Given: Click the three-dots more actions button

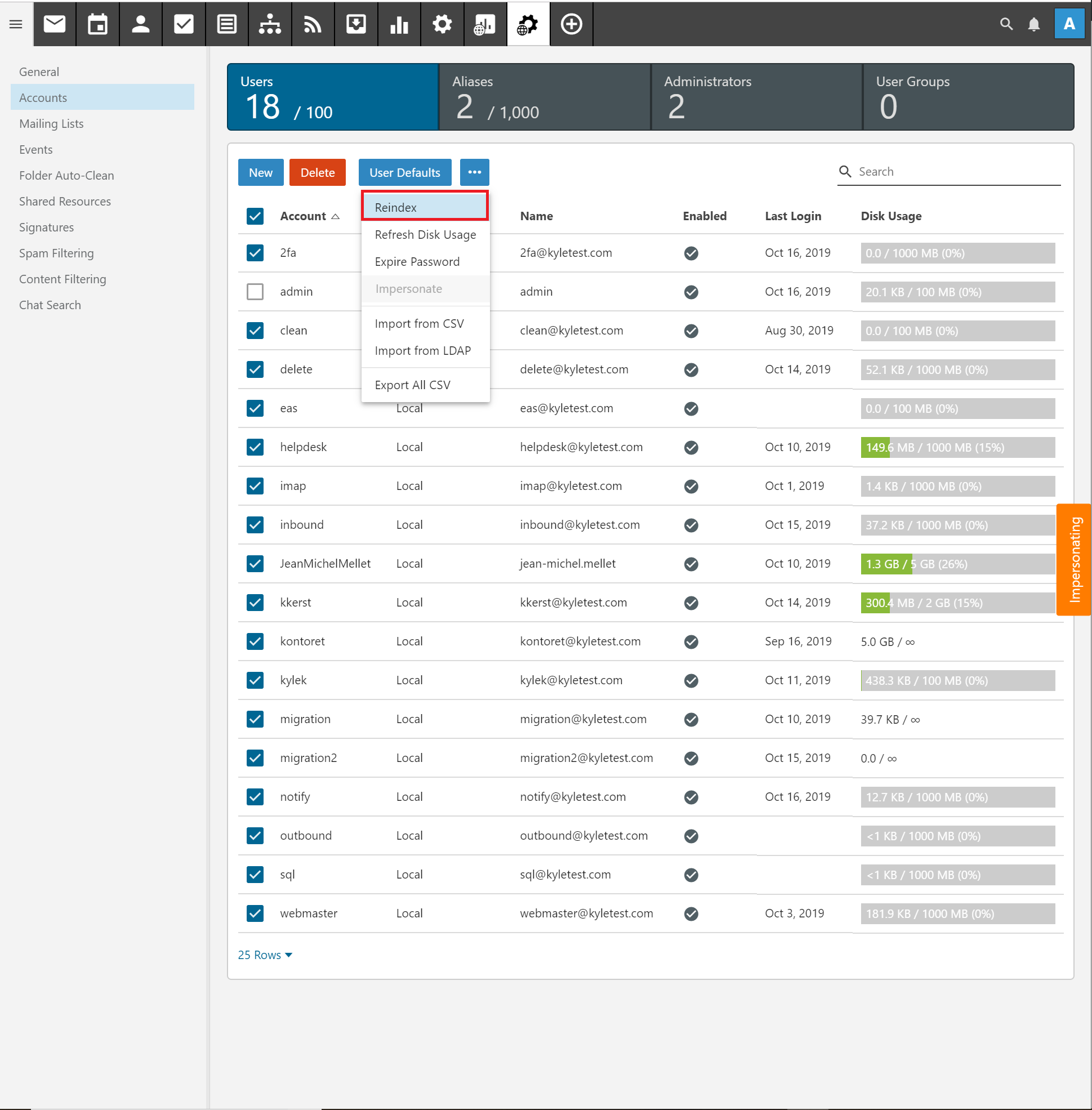Looking at the screenshot, I should point(474,172).
